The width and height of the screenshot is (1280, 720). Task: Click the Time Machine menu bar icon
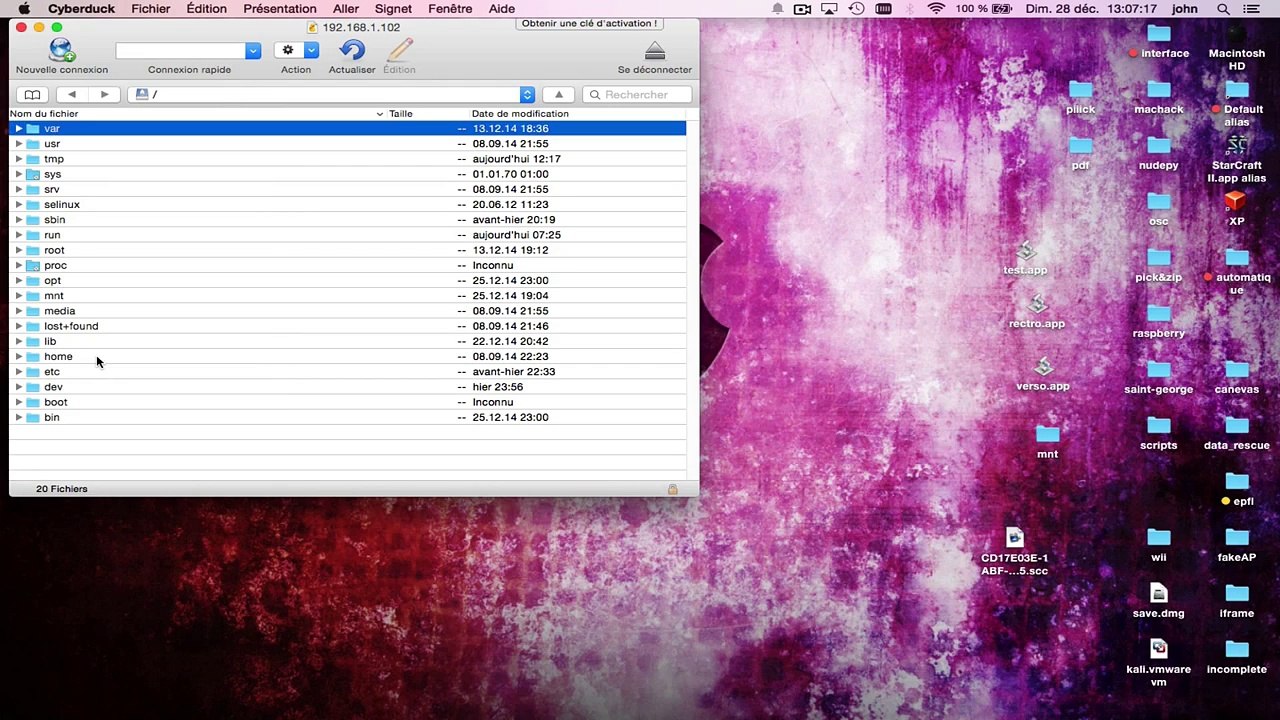pyautogui.click(x=856, y=9)
